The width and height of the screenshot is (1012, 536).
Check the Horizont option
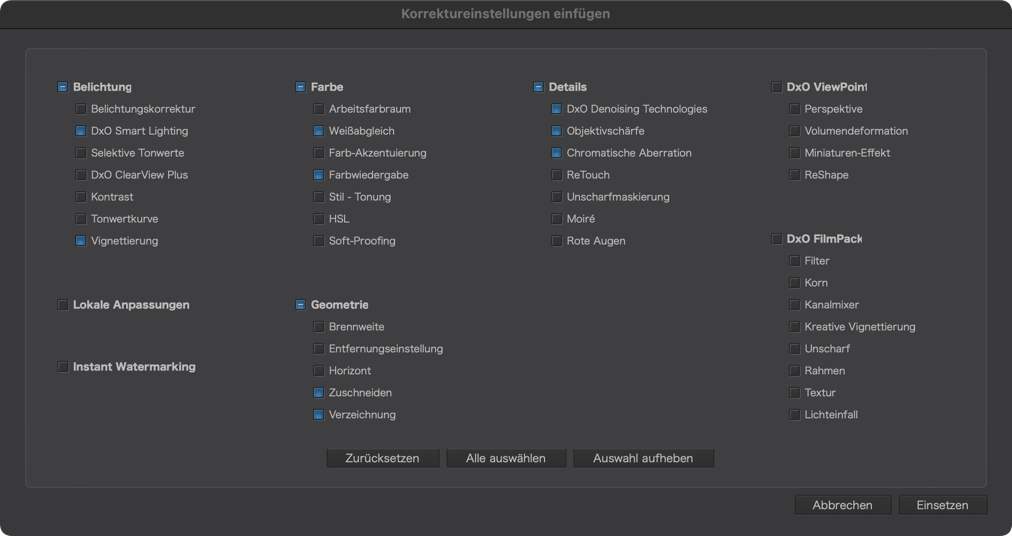[x=318, y=371]
